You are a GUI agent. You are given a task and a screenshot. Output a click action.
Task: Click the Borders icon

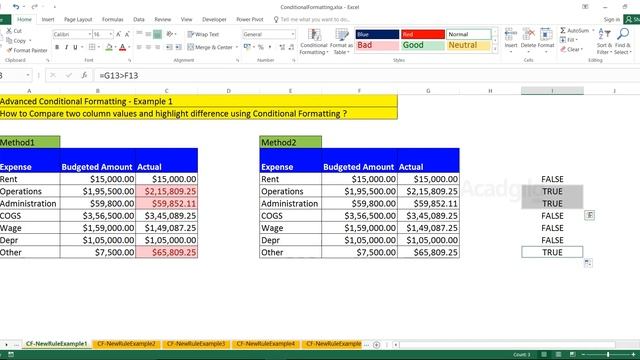pos(92,47)
